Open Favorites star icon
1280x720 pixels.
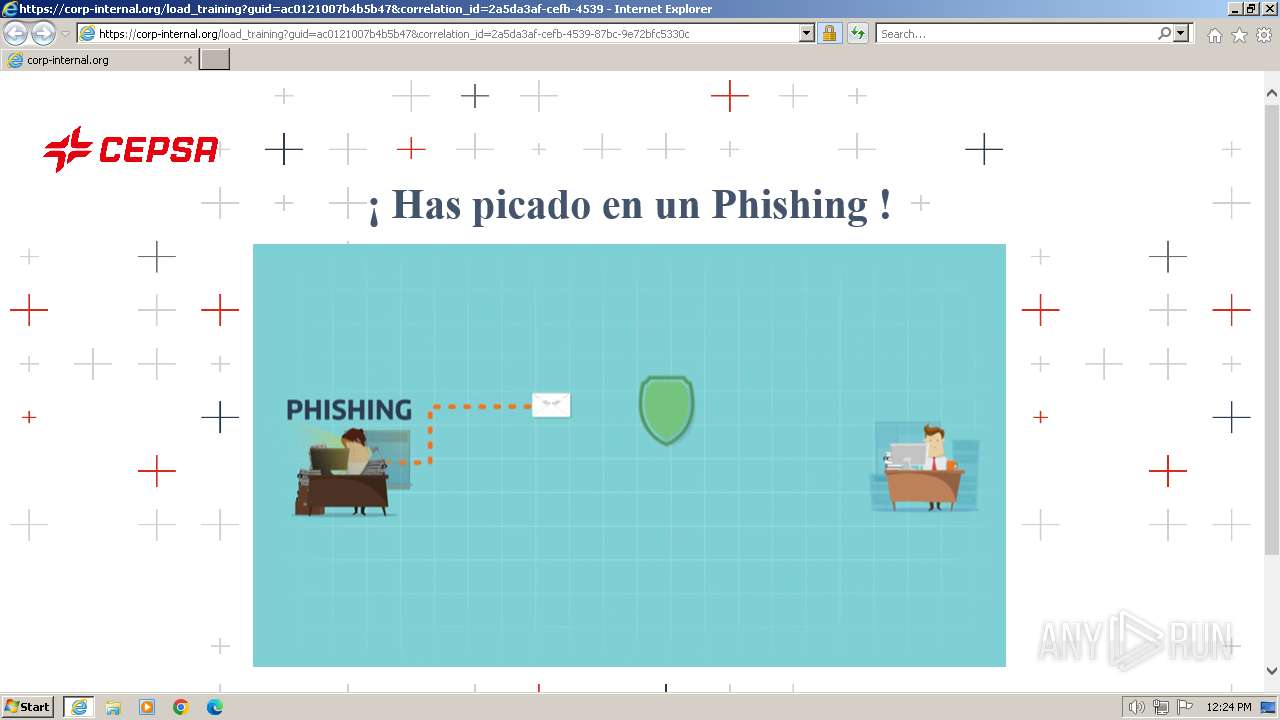point(1239,35)
